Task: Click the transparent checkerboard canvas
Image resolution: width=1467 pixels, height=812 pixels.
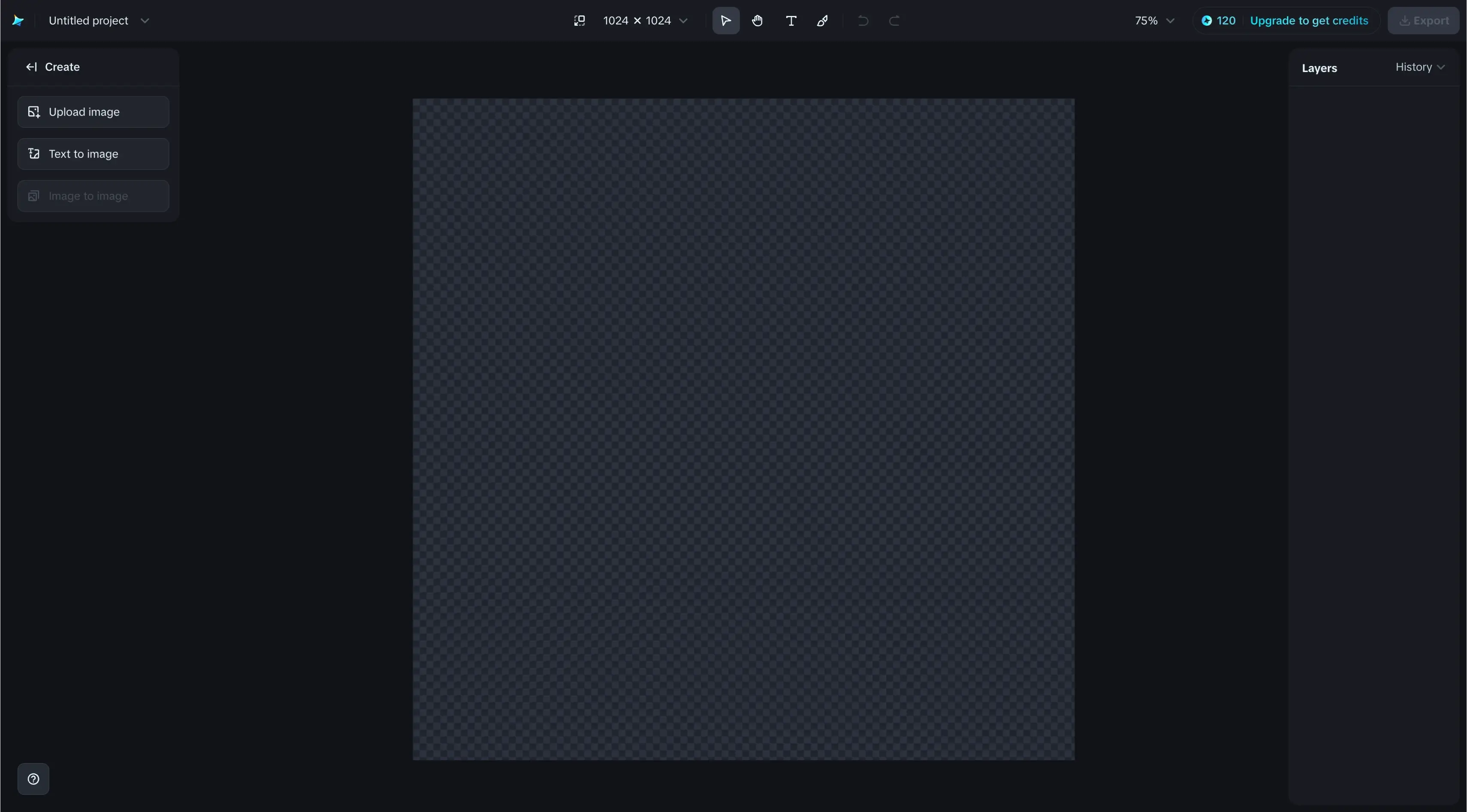Action: click(x=744, y=429)
